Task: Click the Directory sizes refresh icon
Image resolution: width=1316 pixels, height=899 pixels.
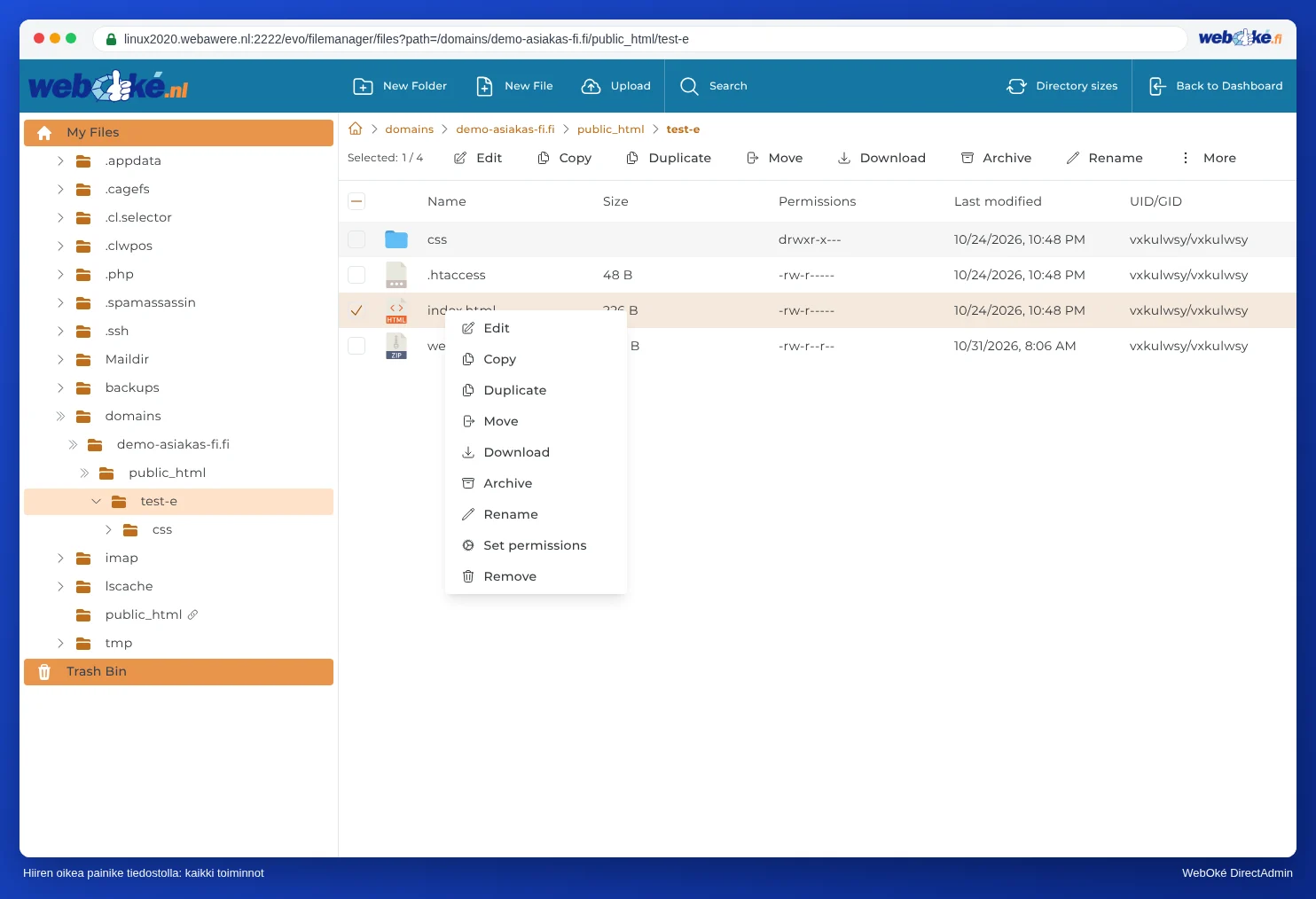Action: (x=1016, y=86)
